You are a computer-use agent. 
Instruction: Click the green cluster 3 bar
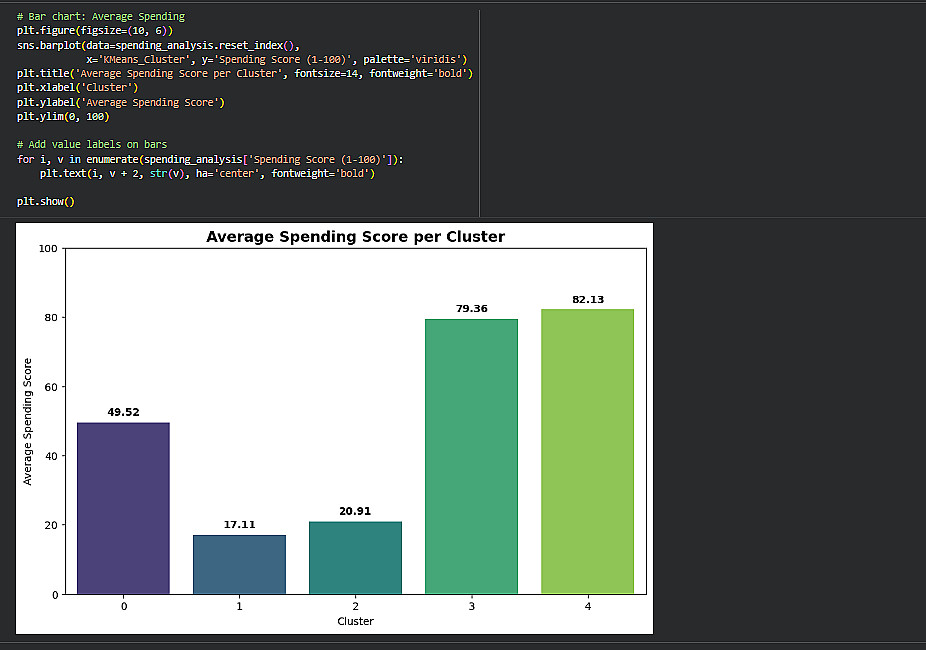point(471,456)
